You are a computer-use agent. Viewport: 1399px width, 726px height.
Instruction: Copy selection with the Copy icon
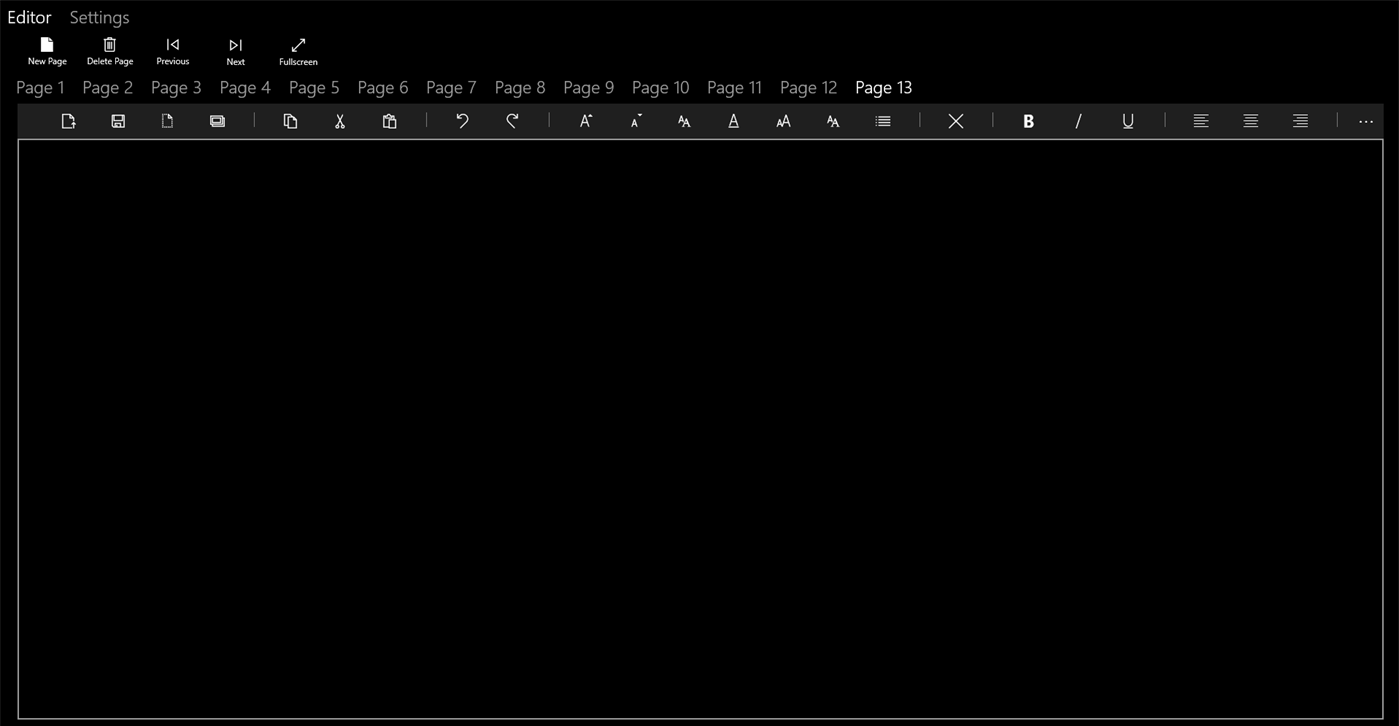click(290, 121)
